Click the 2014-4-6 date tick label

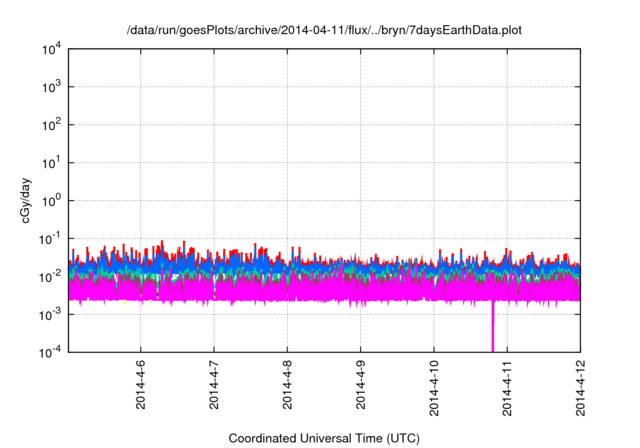click(140, 384)
